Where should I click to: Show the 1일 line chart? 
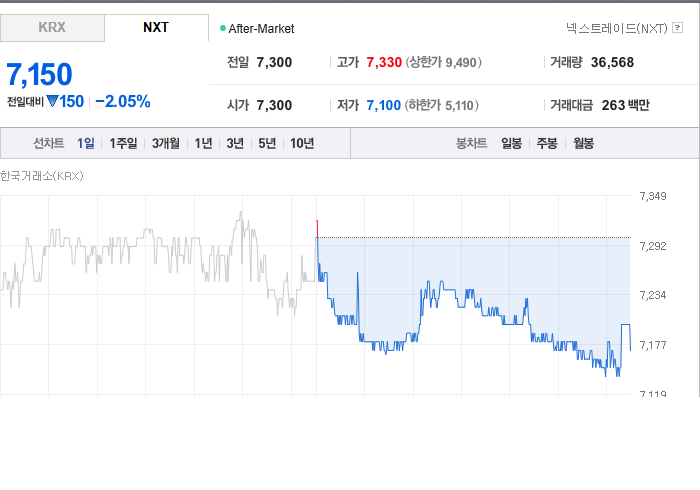pos(86,143)
